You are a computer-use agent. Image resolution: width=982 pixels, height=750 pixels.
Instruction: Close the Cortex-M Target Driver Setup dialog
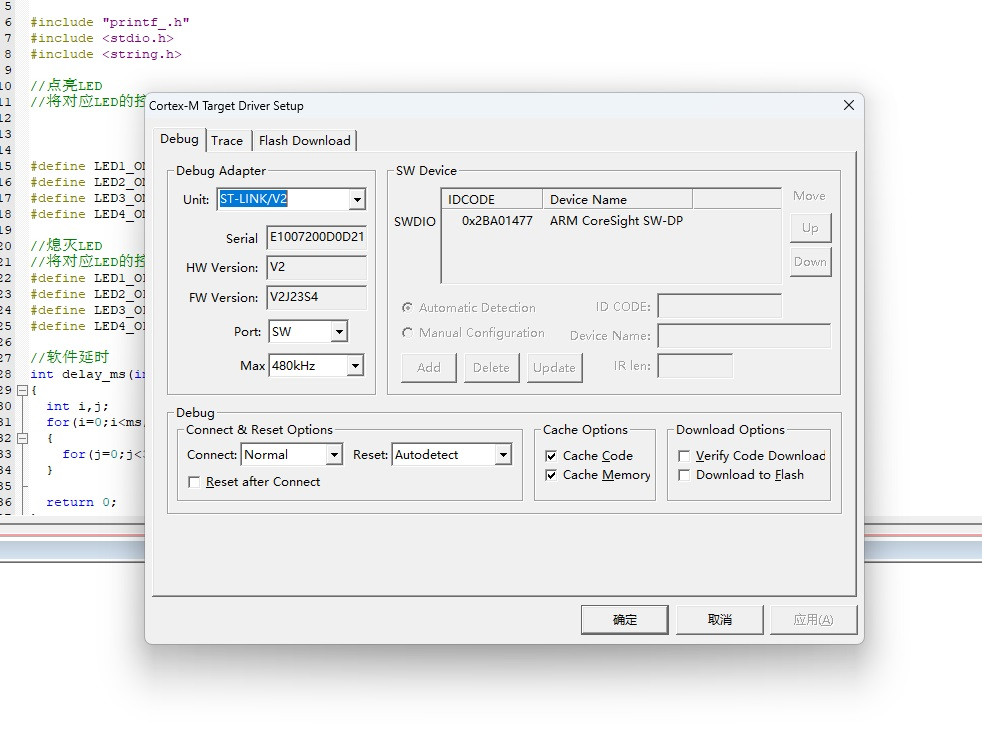point(848,105)
